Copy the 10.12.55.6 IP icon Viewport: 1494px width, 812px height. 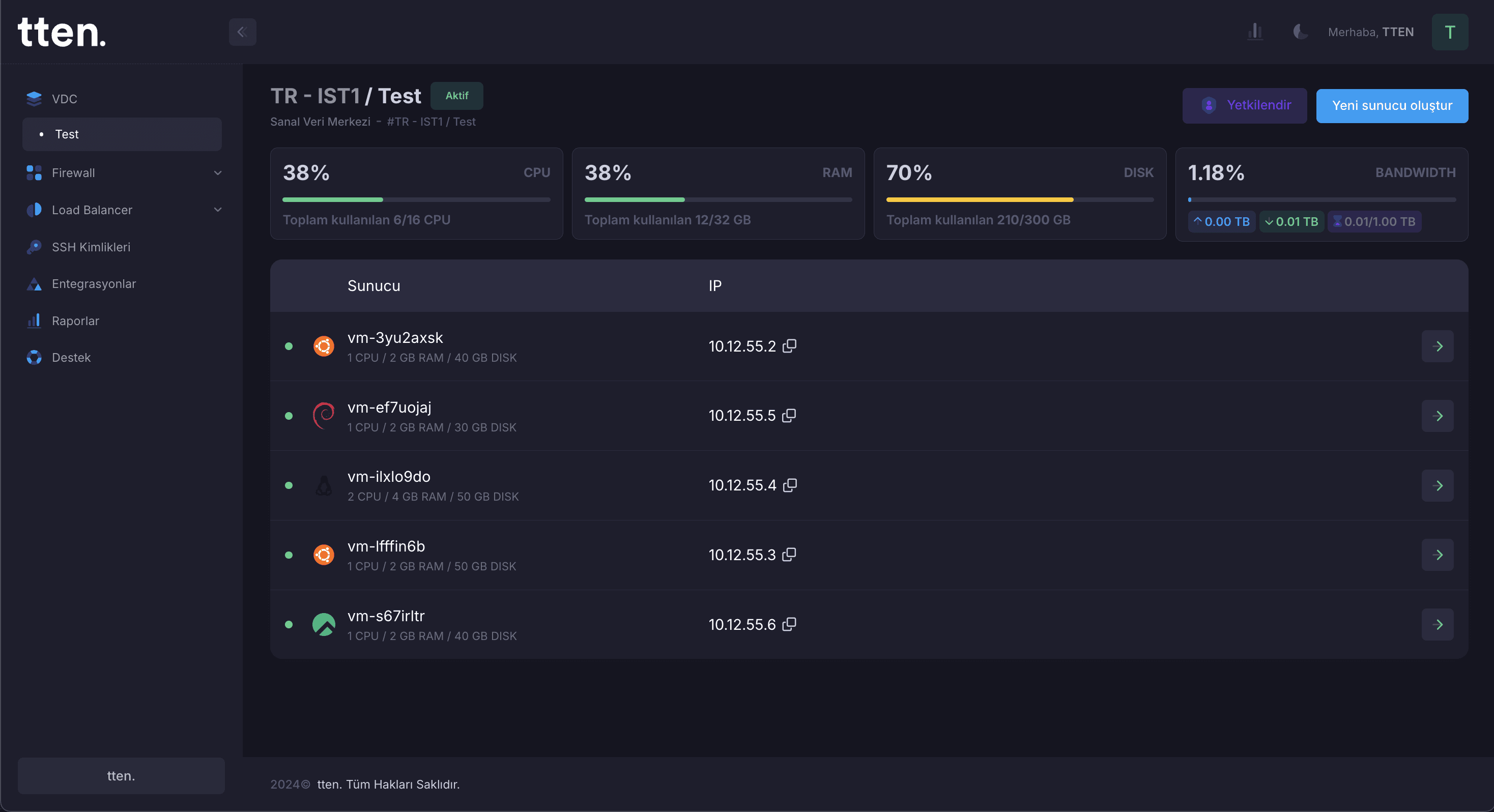click(789, 624)
